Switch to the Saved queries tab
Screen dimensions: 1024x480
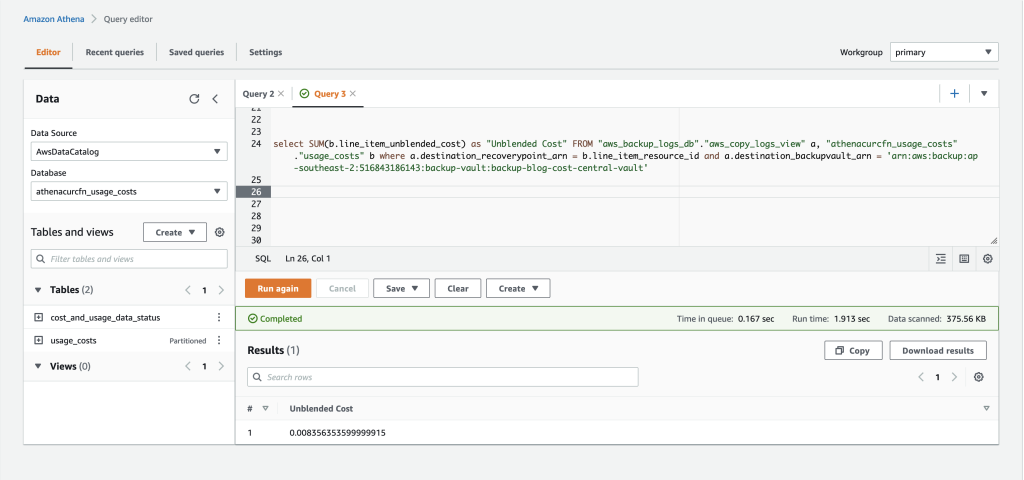pyautogui.click(x=196, y=52)
